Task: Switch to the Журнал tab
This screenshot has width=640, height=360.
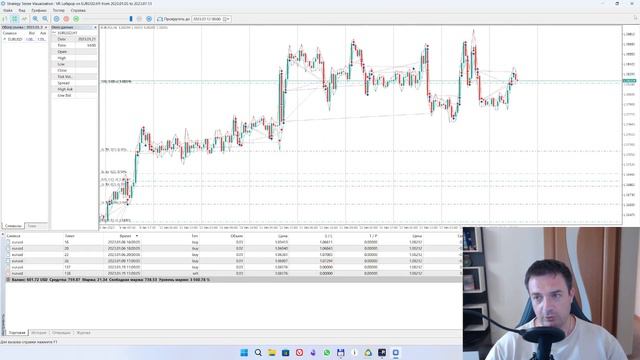Action: point(83,333)
